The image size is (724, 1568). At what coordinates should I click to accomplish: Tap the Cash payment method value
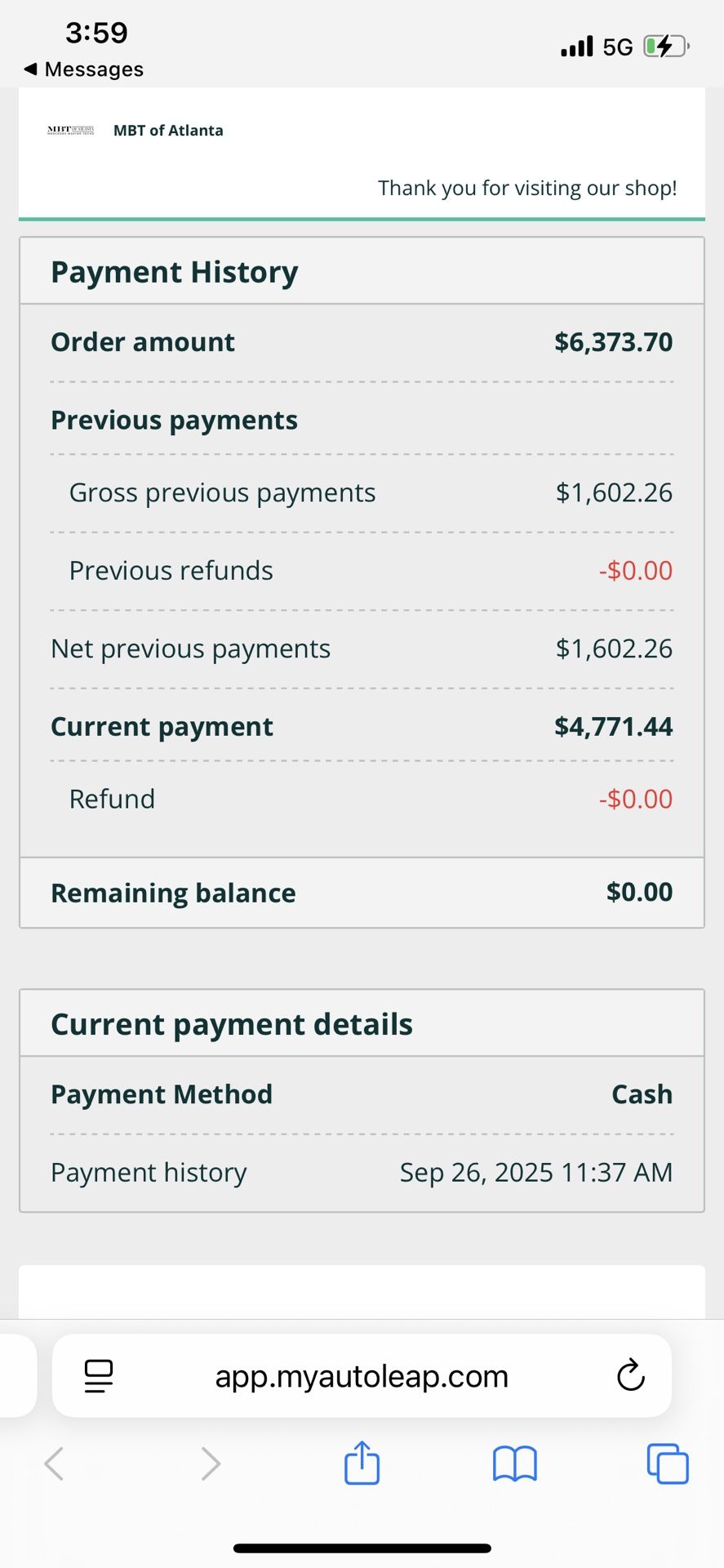642,1094
